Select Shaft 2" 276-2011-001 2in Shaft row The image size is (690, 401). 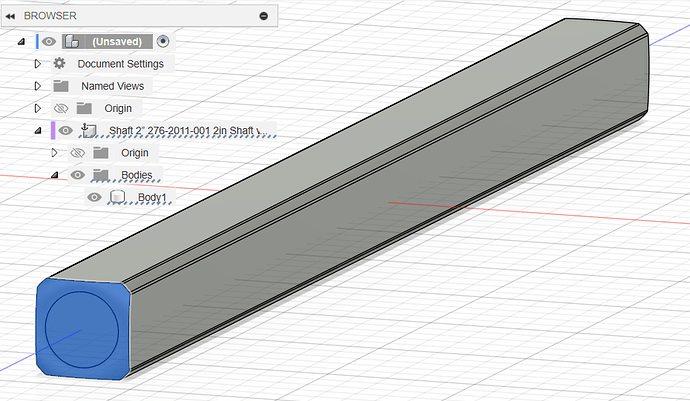[188, 130]
